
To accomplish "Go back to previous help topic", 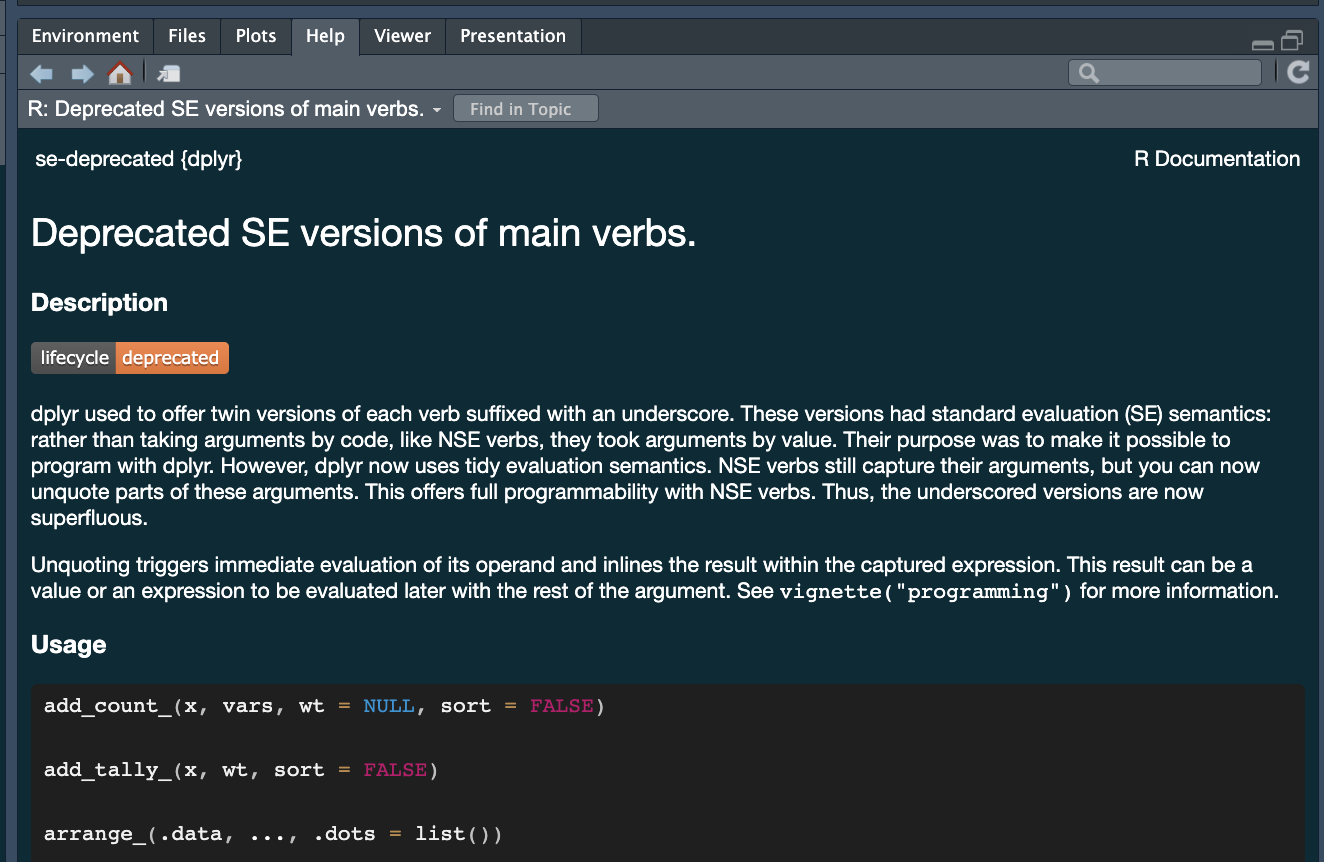I will (x=41, y=73).
